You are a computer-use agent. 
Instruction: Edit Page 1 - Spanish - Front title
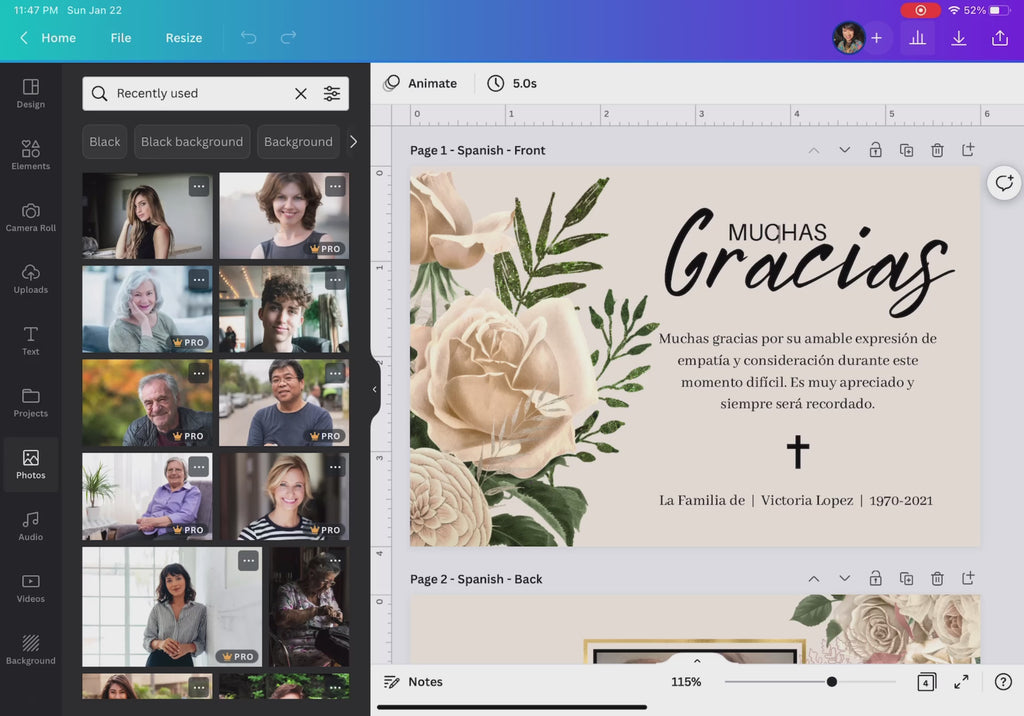[477, 150]
